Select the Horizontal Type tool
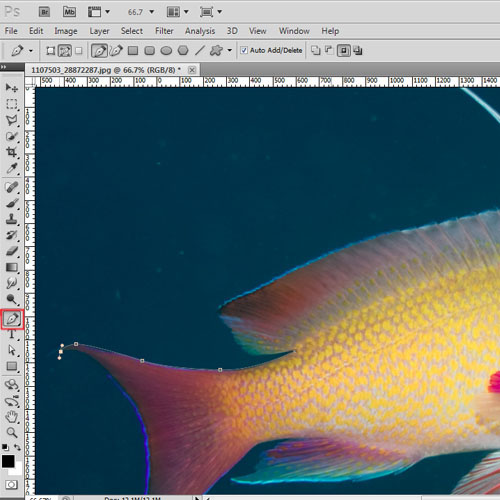This screenshot has width=500, height=500. coord(12,334)
